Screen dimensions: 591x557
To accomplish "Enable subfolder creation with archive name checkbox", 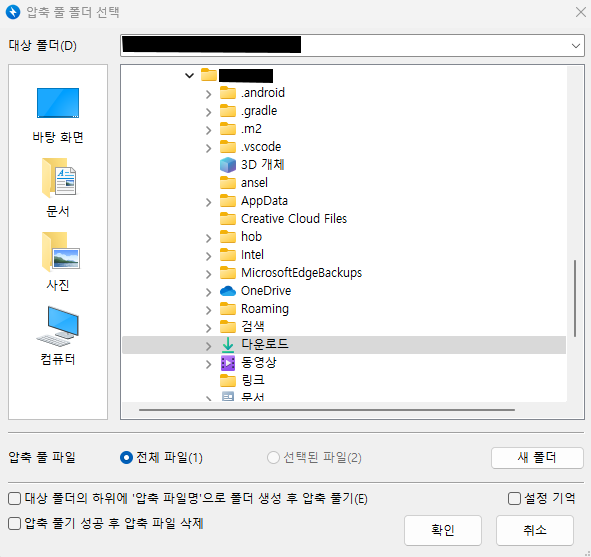I will [14, 499].
